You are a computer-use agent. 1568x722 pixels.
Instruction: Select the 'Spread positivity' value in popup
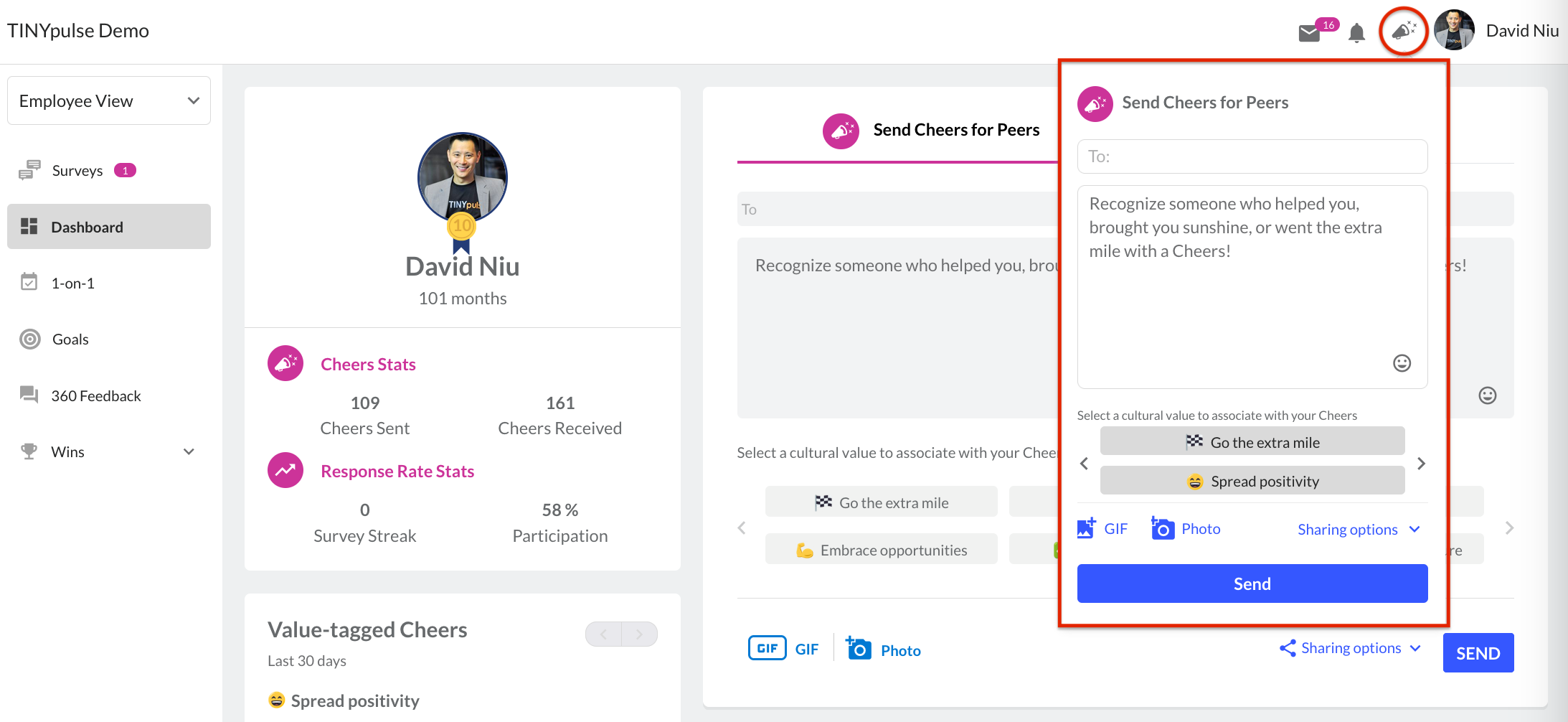(x=1252, y=481)
